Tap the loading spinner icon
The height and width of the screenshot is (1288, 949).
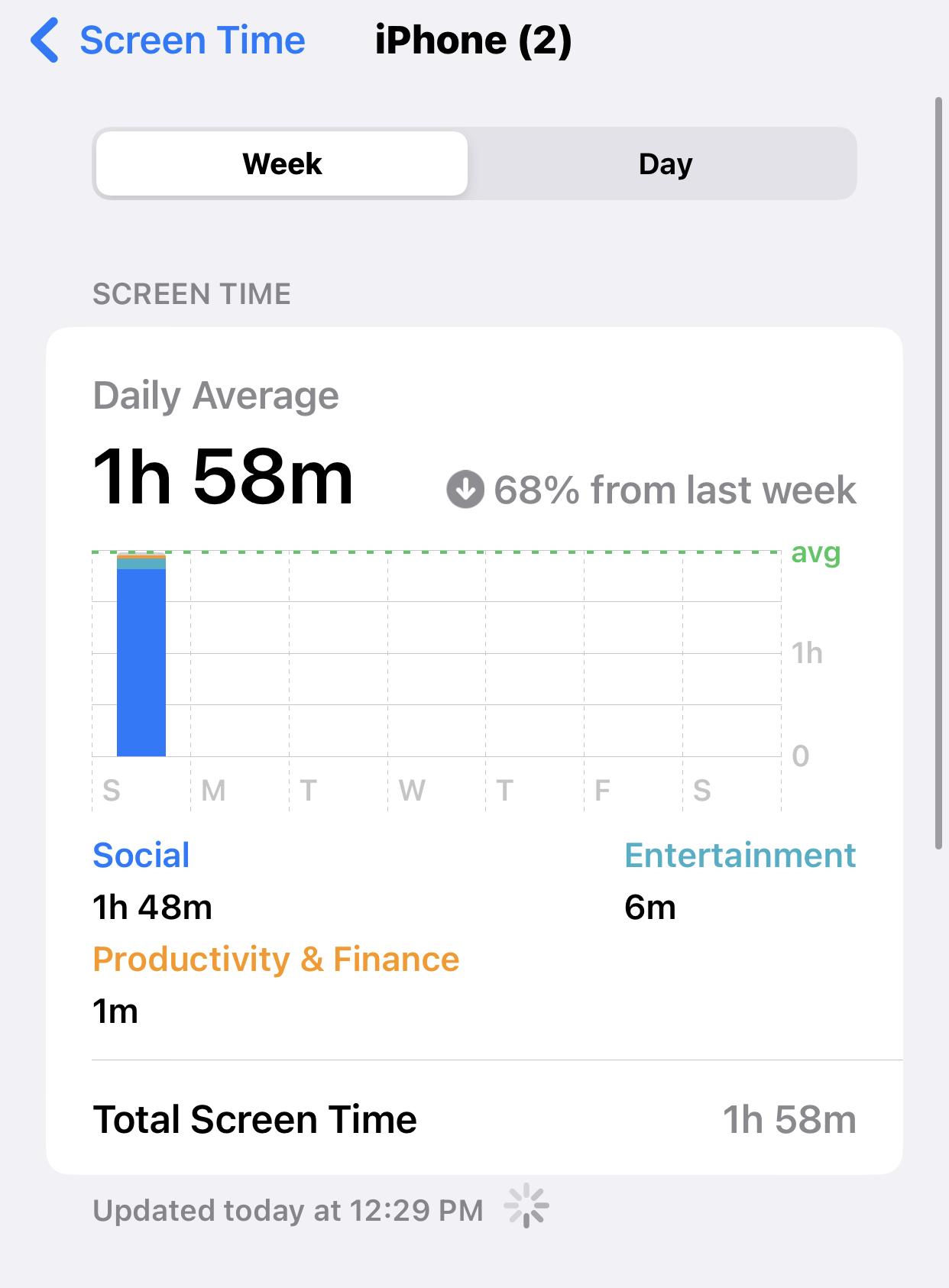(526, 1206)
